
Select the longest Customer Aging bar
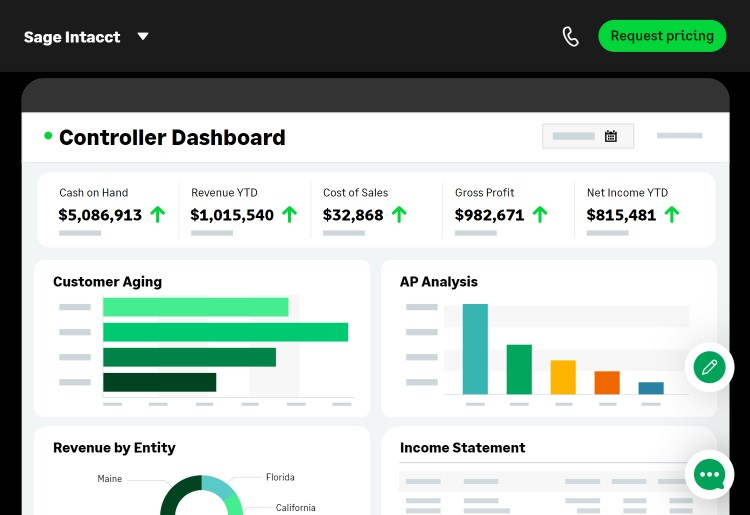coord(225,332)
